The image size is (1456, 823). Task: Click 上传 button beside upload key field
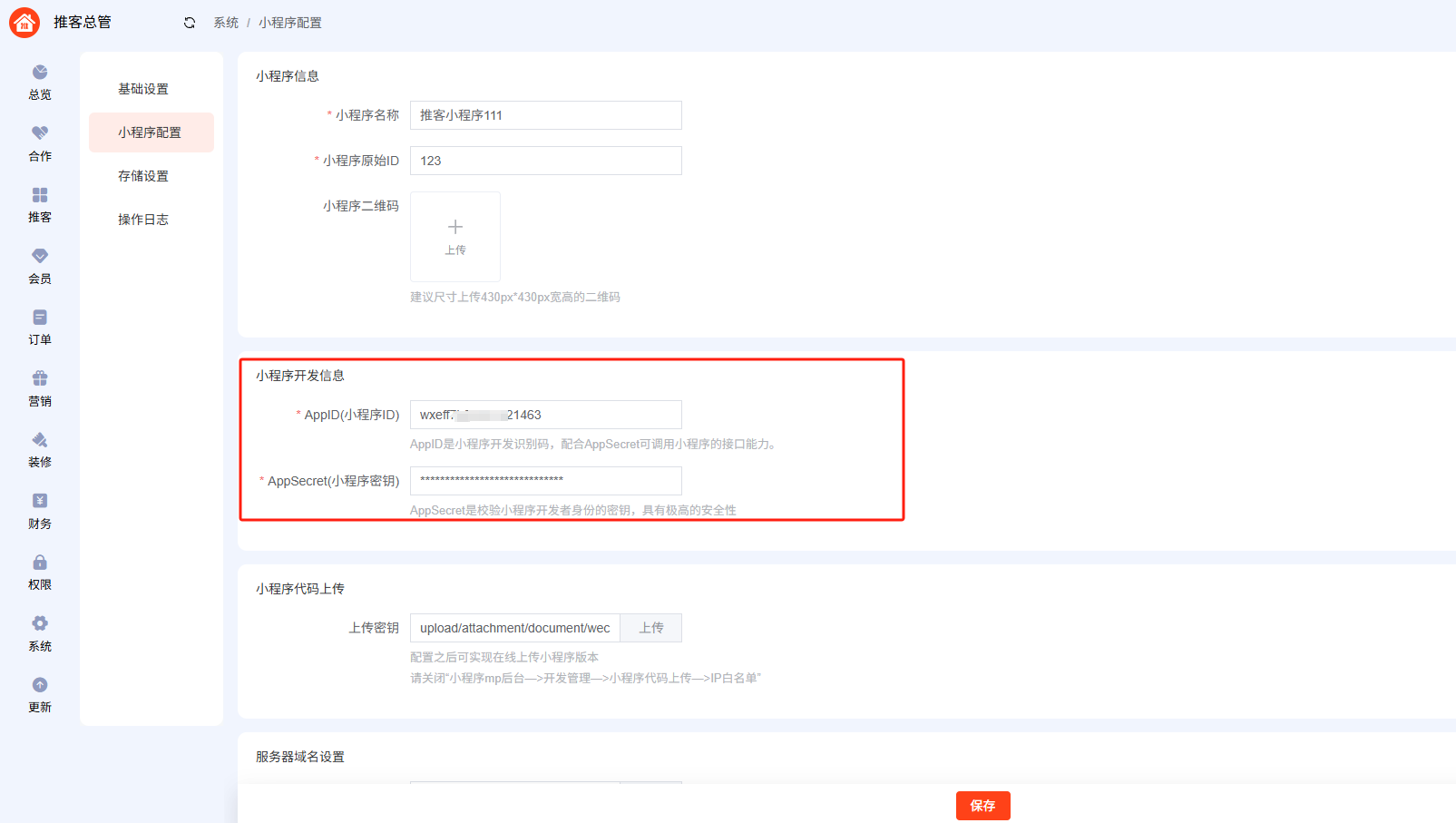point(650,628)
